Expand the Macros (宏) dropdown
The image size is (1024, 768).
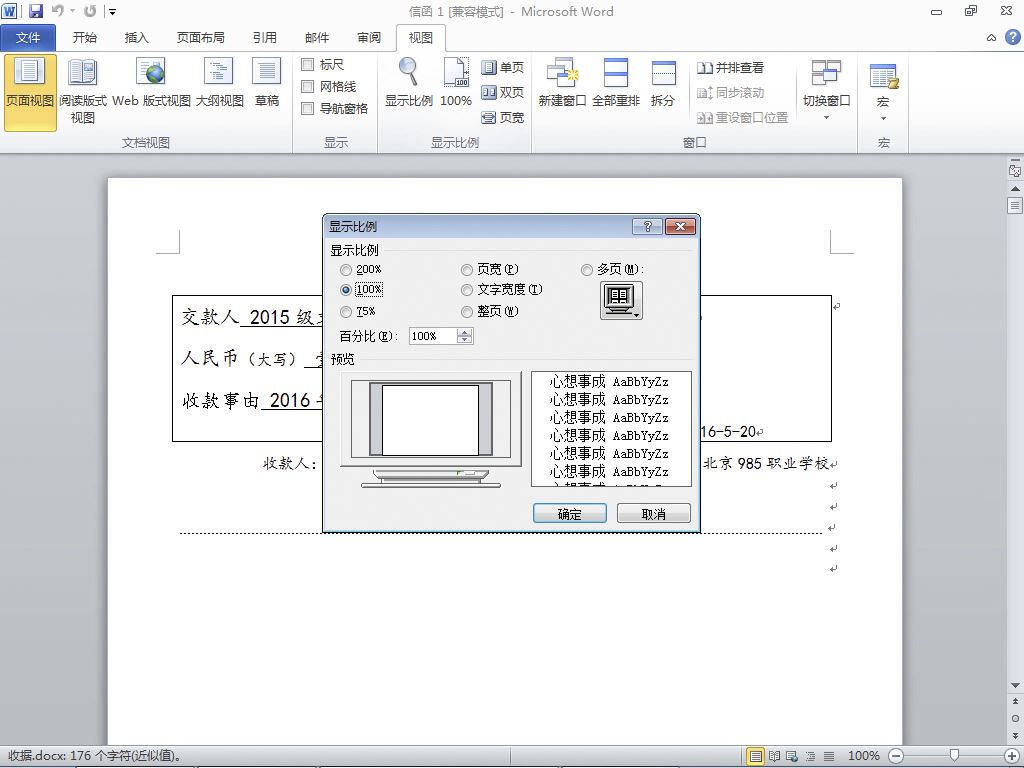point(883,90)
